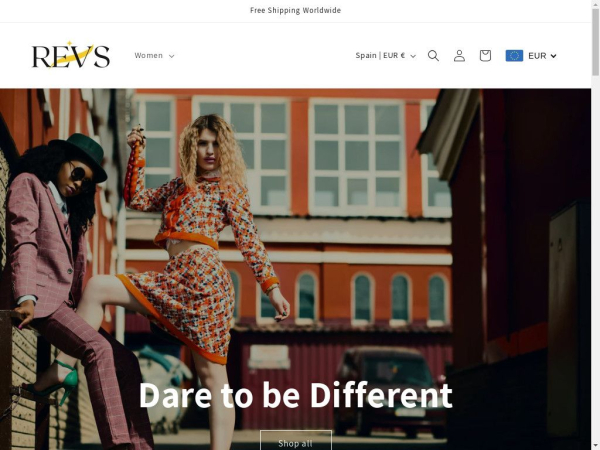600x450 pixels.
Task: Open the shopping cart icon
Action: tap(485, 55)
